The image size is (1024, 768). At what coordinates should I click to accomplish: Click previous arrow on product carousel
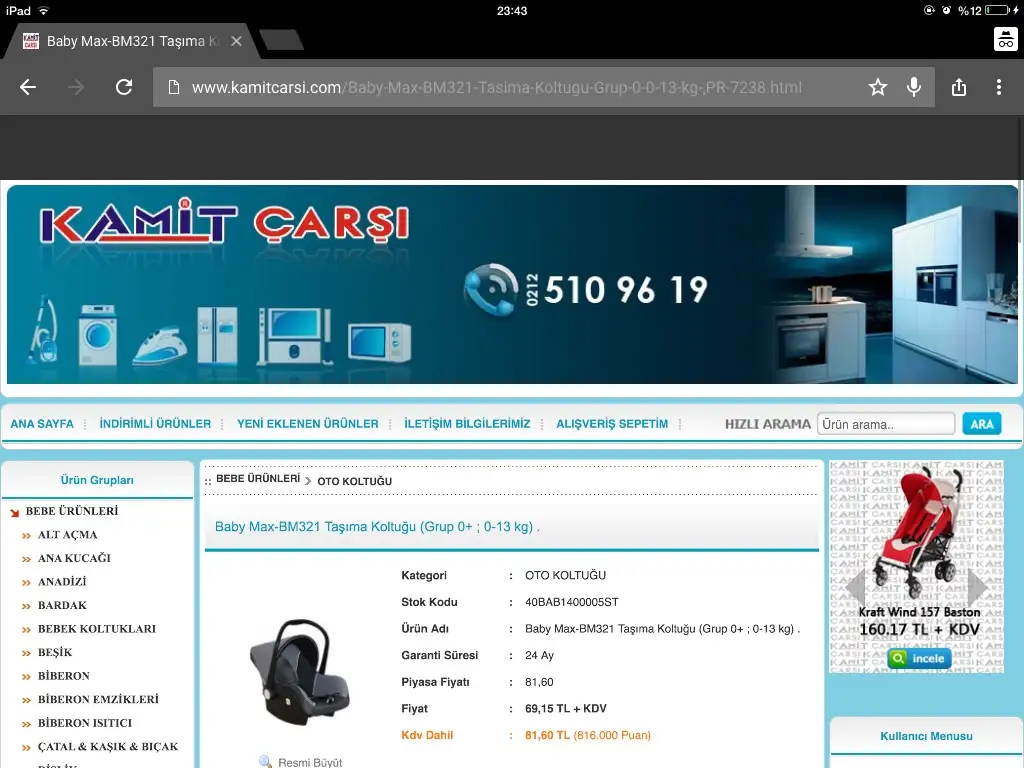tap(855, 588)
